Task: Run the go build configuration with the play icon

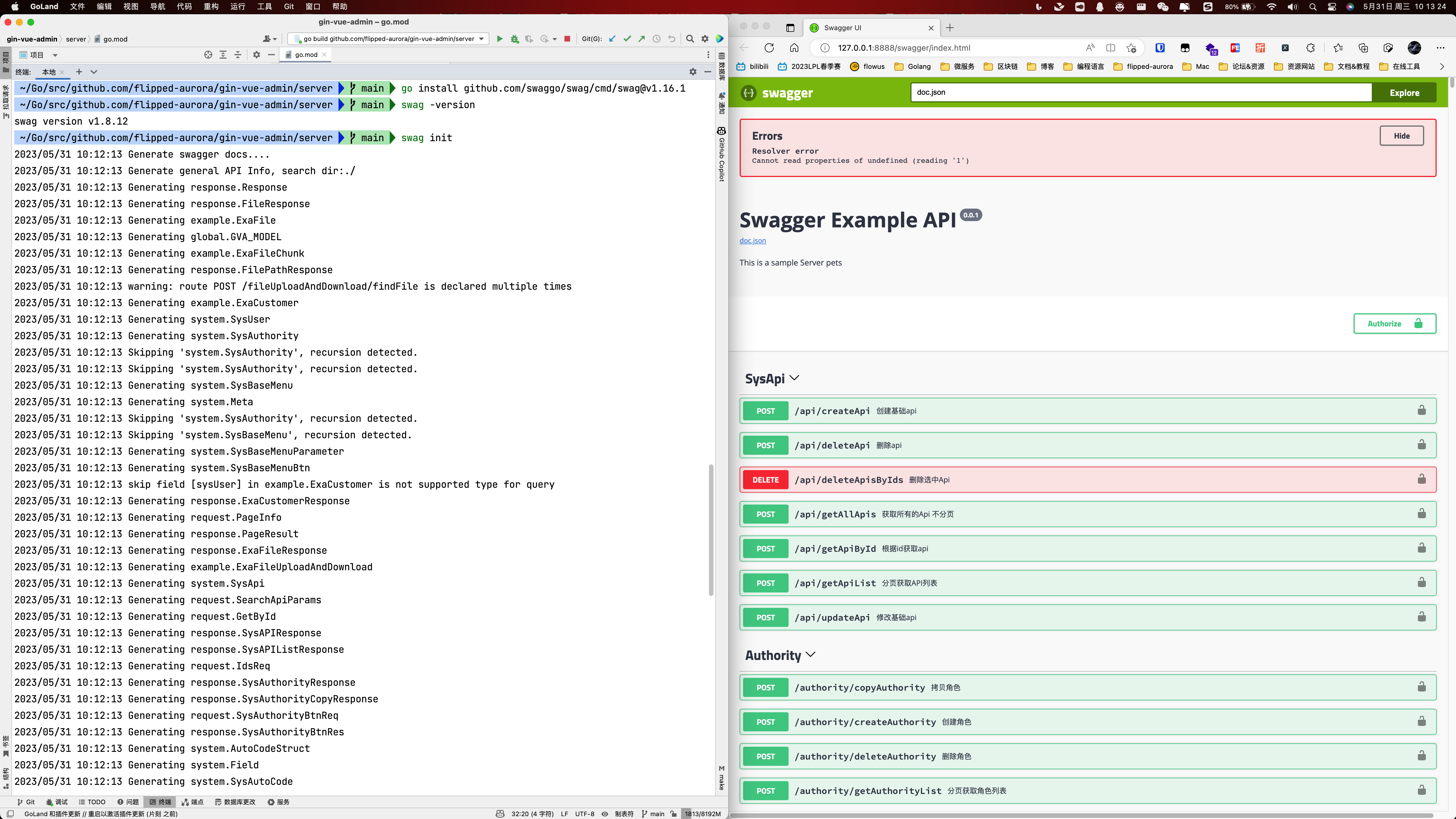Action: point(500,38)
